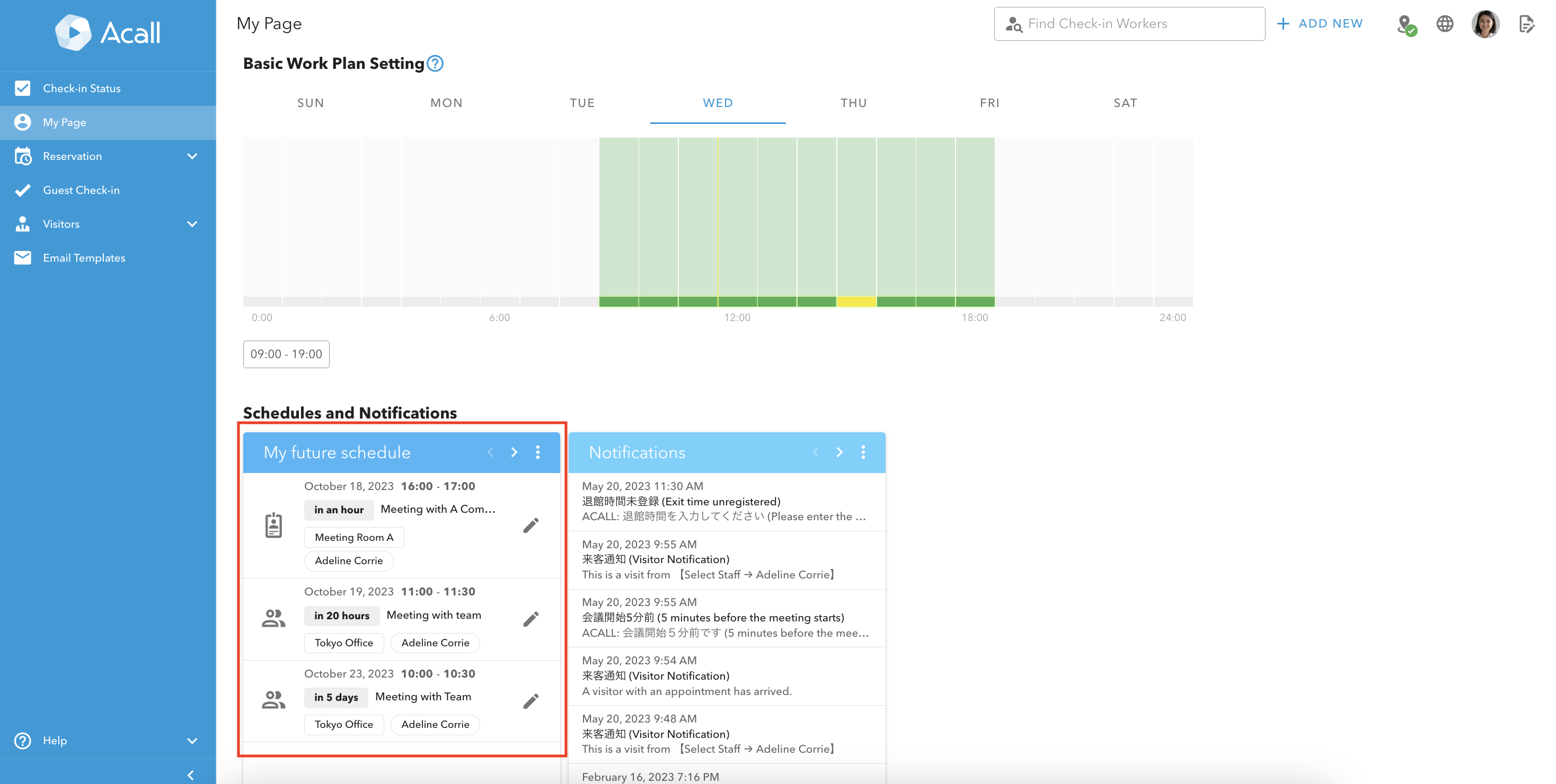Click the user profile avatar
The image size is (1556, 784).
1486,24
